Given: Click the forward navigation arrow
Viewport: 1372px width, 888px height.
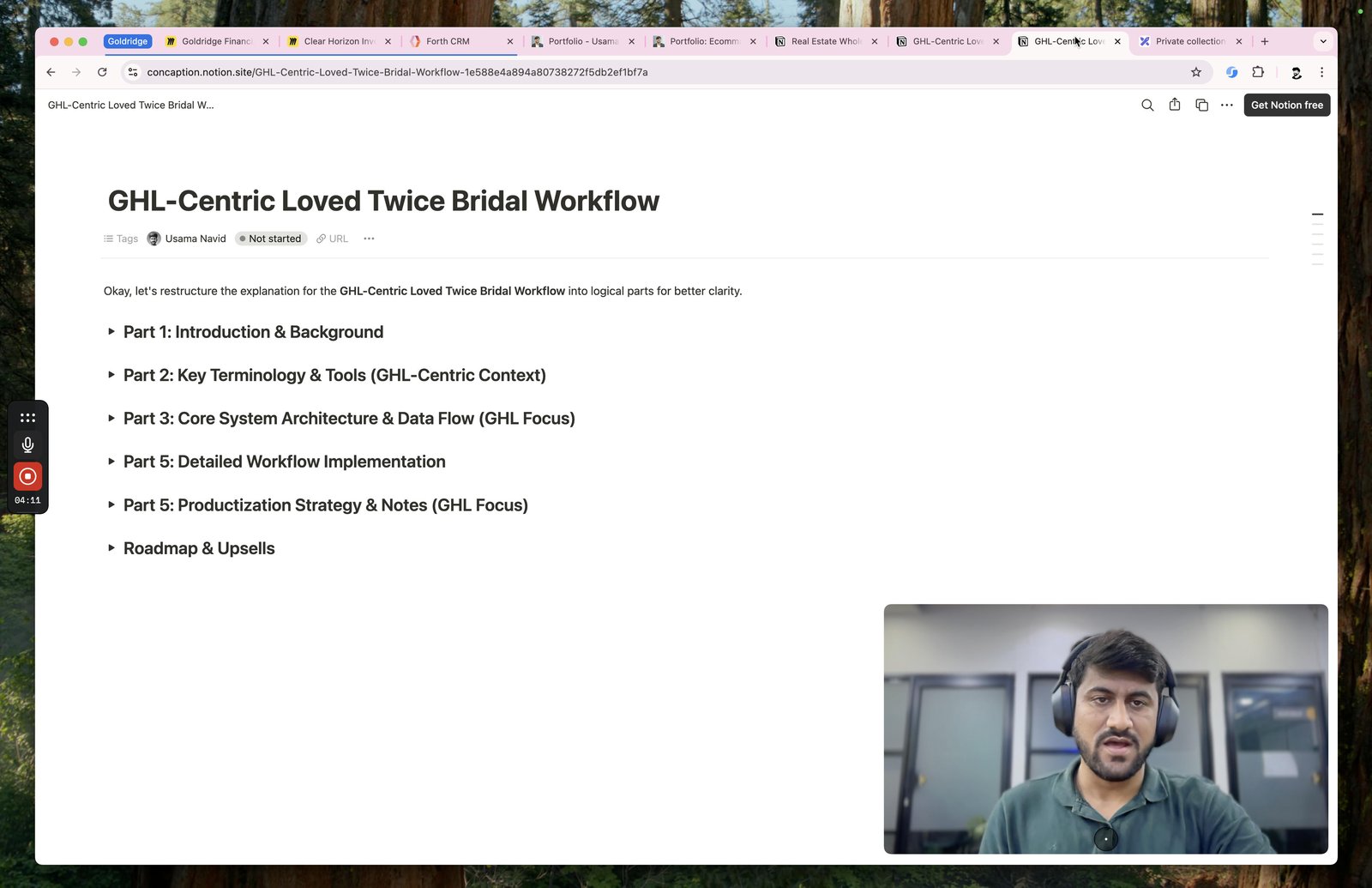Looking at the screenshot, I should pos(76,72).
